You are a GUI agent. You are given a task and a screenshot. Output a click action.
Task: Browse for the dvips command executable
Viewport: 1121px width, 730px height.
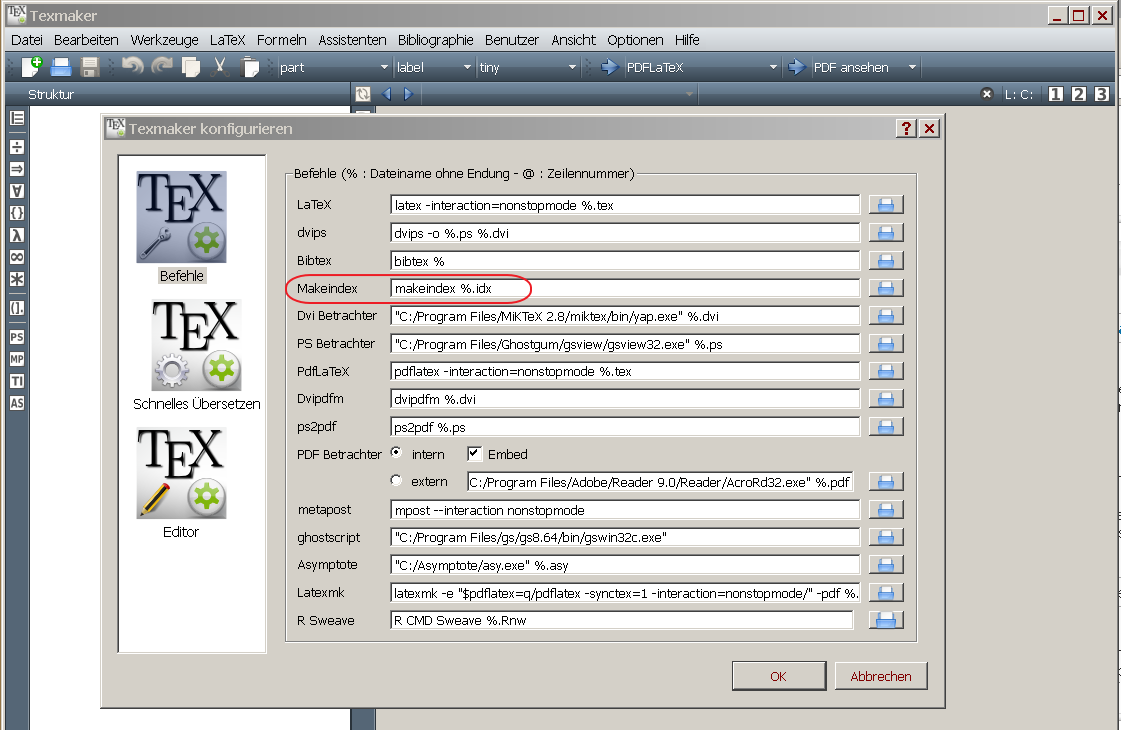[x=886, y=233]
